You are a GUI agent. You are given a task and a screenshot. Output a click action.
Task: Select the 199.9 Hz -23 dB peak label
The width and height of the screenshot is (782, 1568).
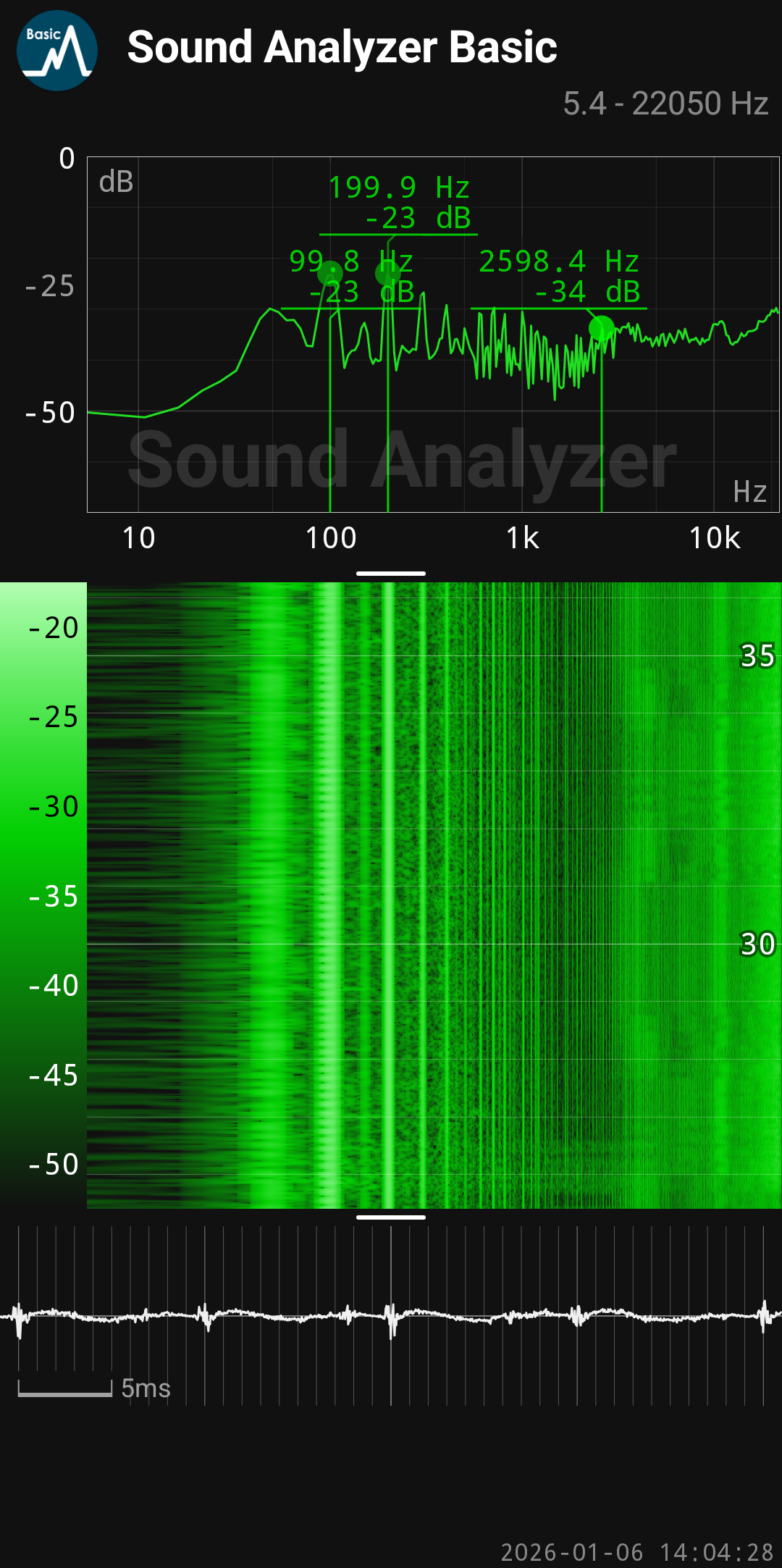tap(399, 203)
